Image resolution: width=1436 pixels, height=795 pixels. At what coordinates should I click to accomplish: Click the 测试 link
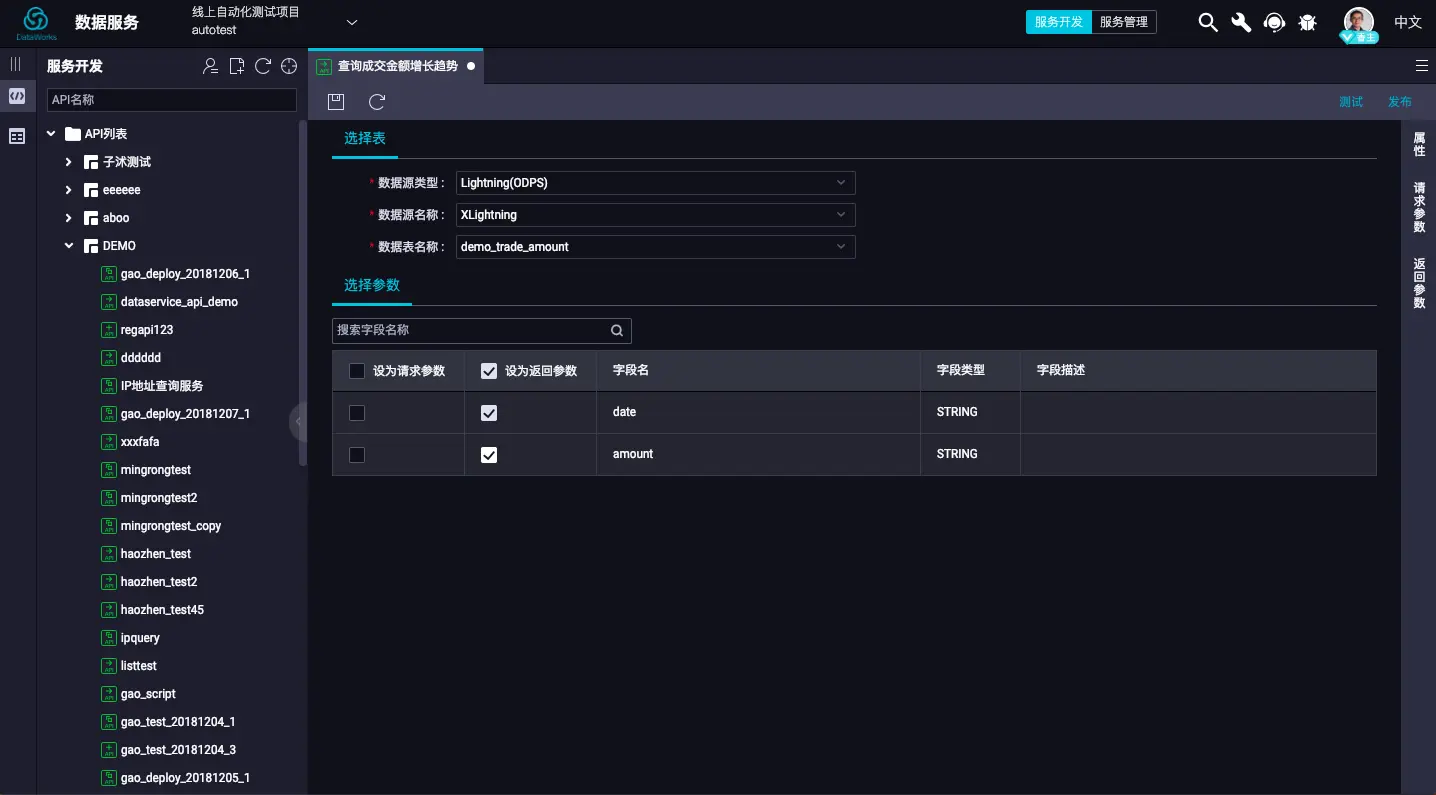coord(1351,102)
